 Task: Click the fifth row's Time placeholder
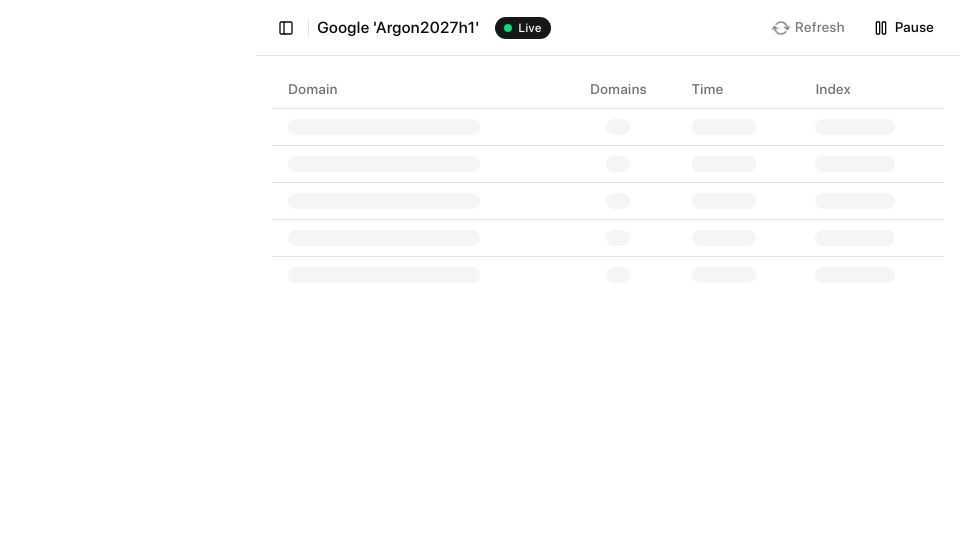click(x=724, y=275)
